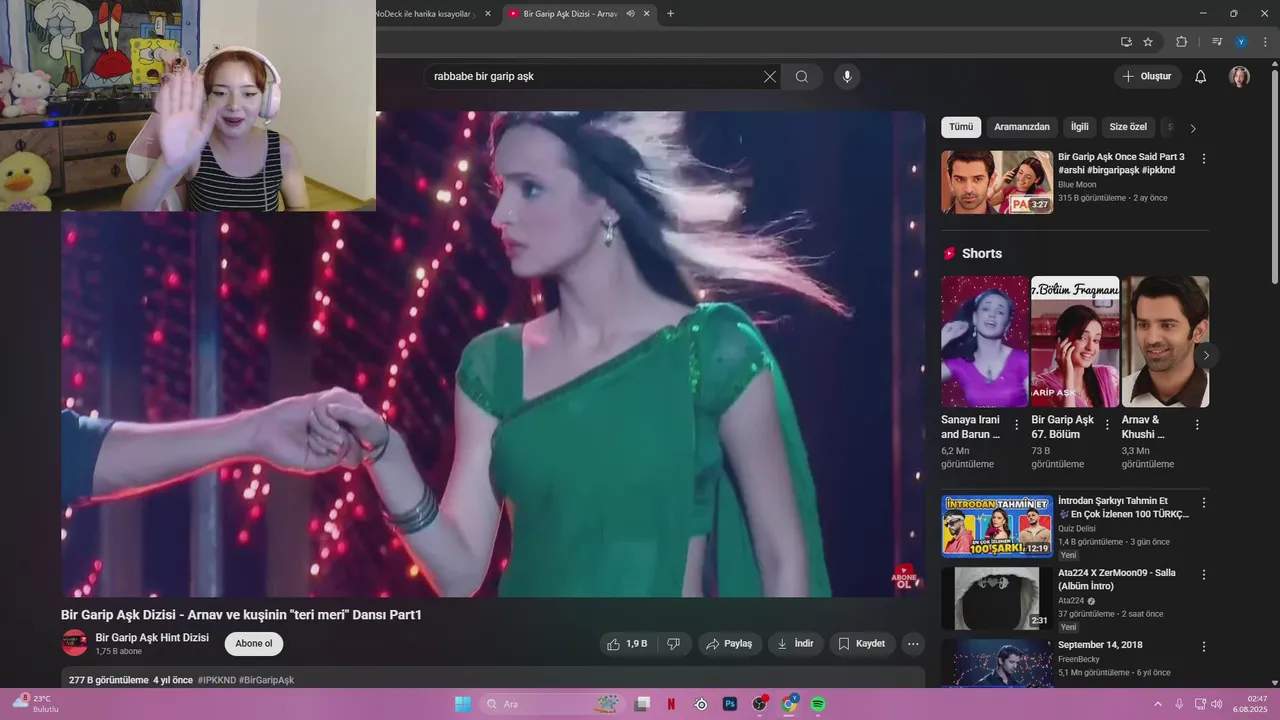Open Chrome three-dot menu
Image resolution: width=1280 pixels, height=720 pixels.
coord(1264,42)
